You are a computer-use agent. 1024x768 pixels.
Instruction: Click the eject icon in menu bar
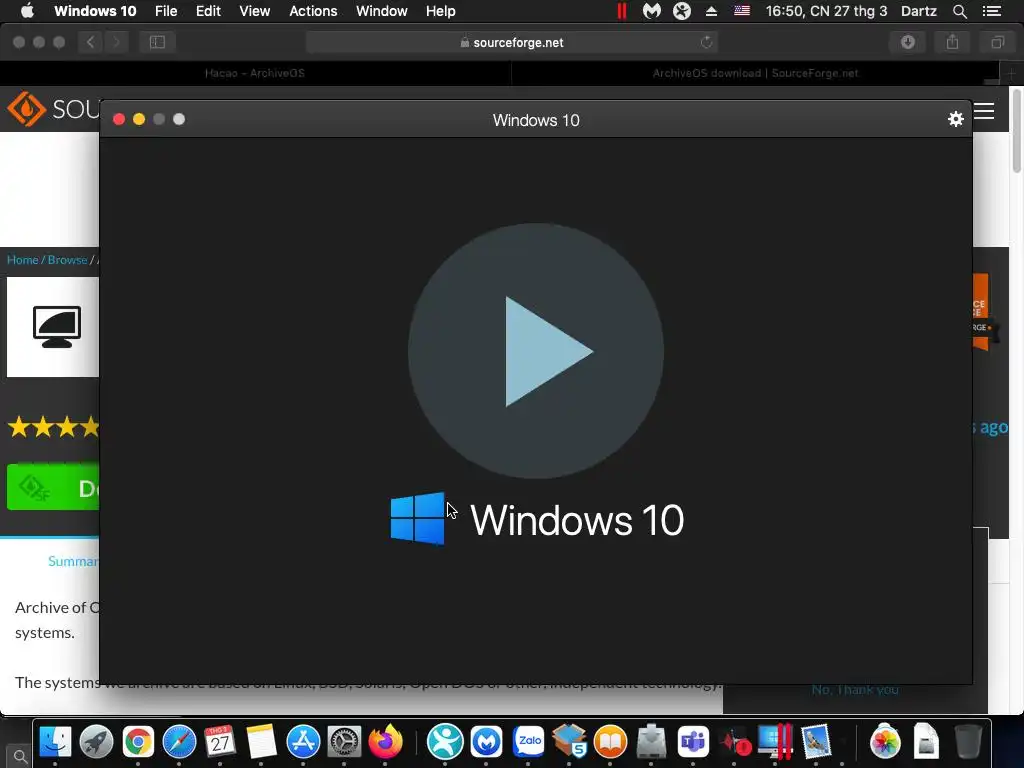(712, 11)
